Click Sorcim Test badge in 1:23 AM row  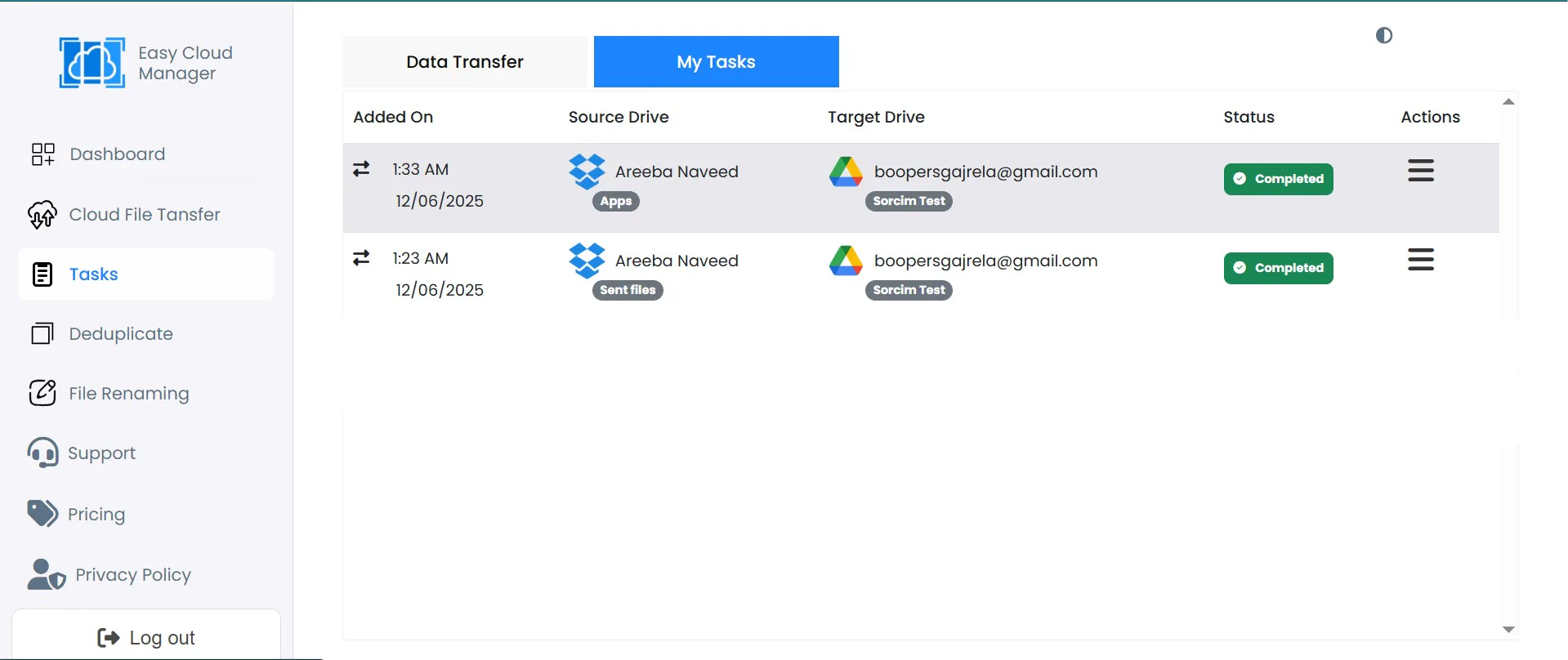pyautogui.click(x=909, y=290)
